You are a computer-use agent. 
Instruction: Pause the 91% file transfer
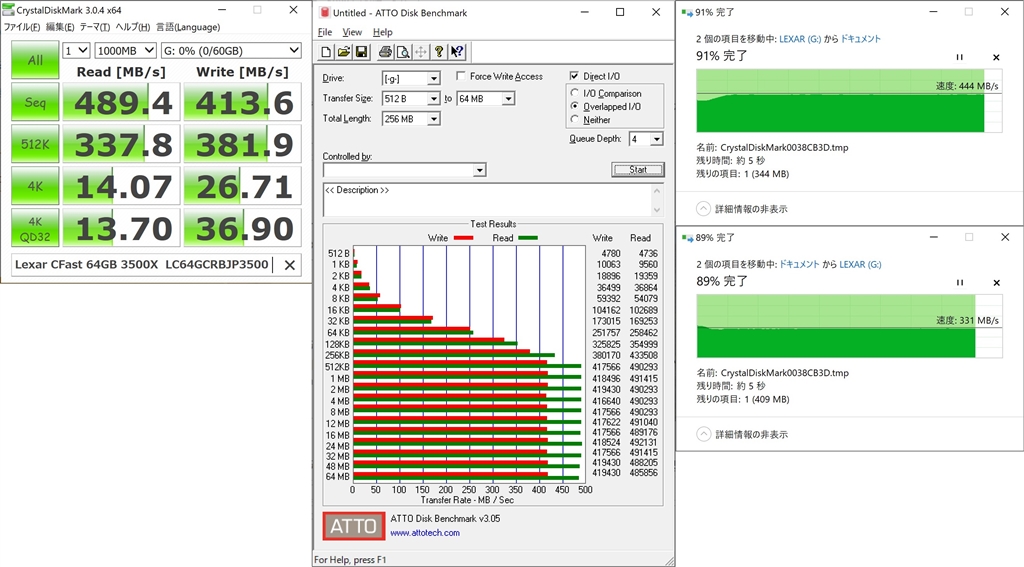click(960, 58)
